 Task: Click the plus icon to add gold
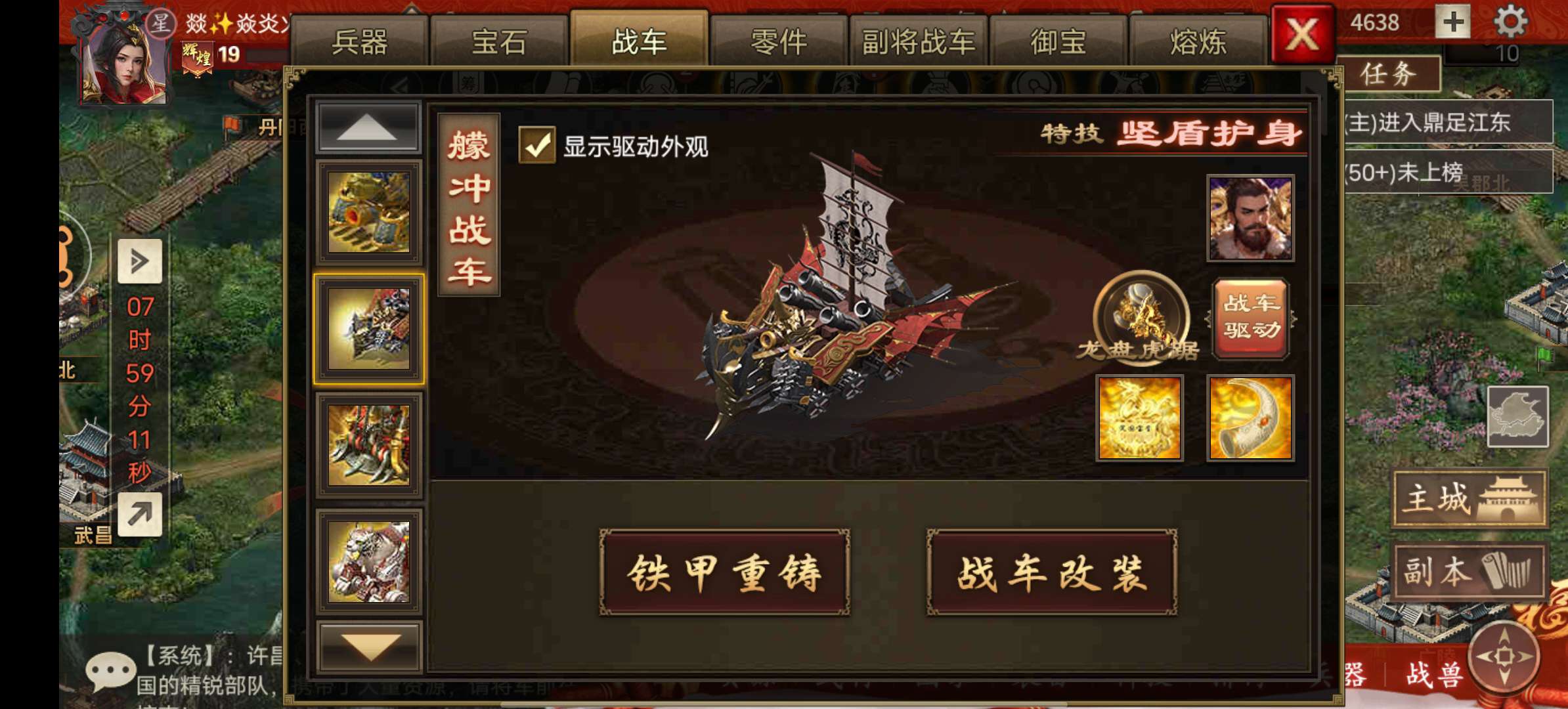pos(1452,22)
